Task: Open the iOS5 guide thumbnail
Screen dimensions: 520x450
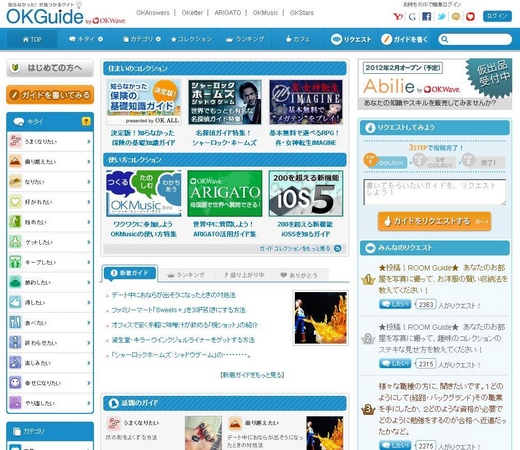Action: point(306,193)
